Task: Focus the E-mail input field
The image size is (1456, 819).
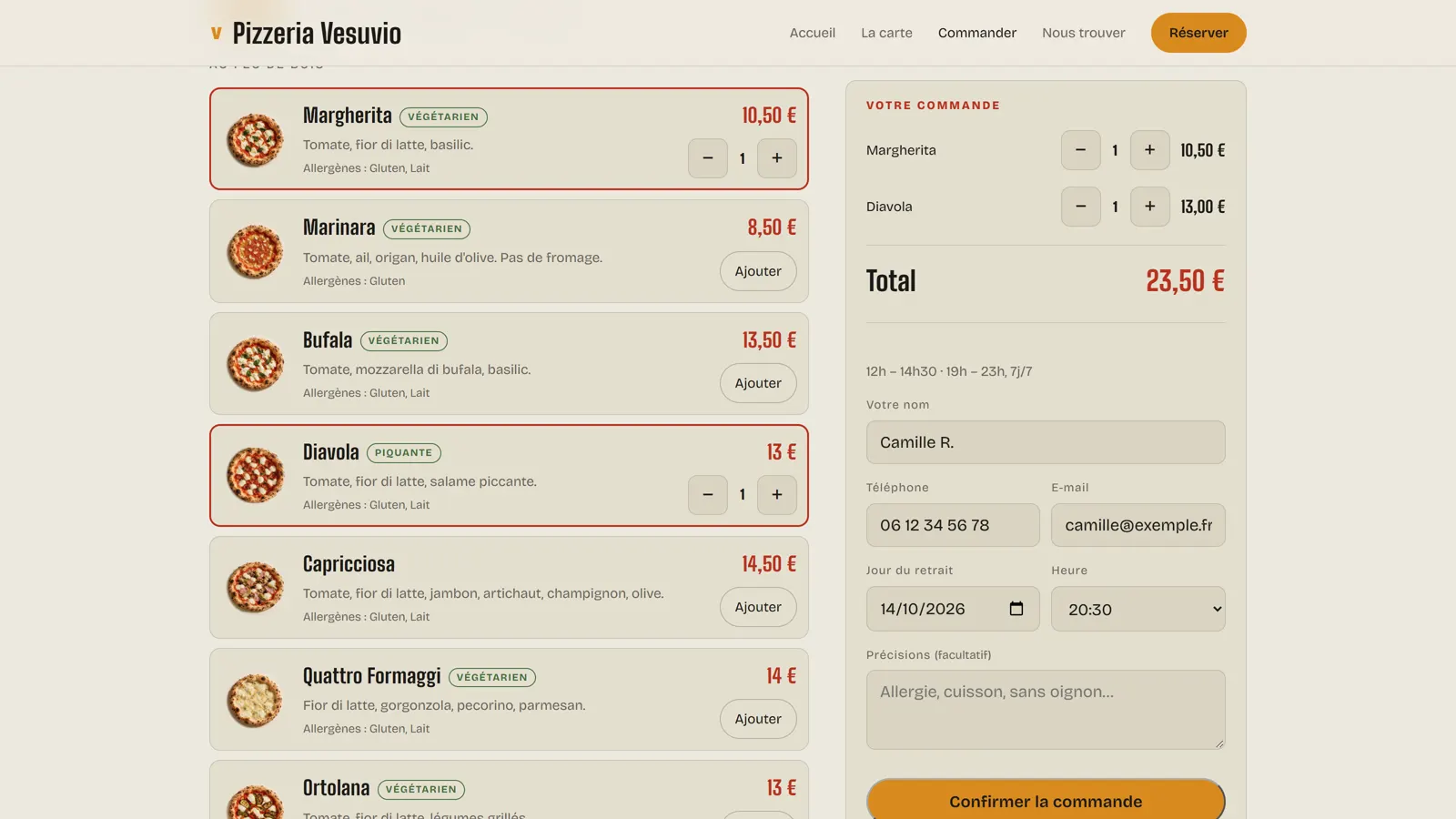Action: click(1138, 525)
